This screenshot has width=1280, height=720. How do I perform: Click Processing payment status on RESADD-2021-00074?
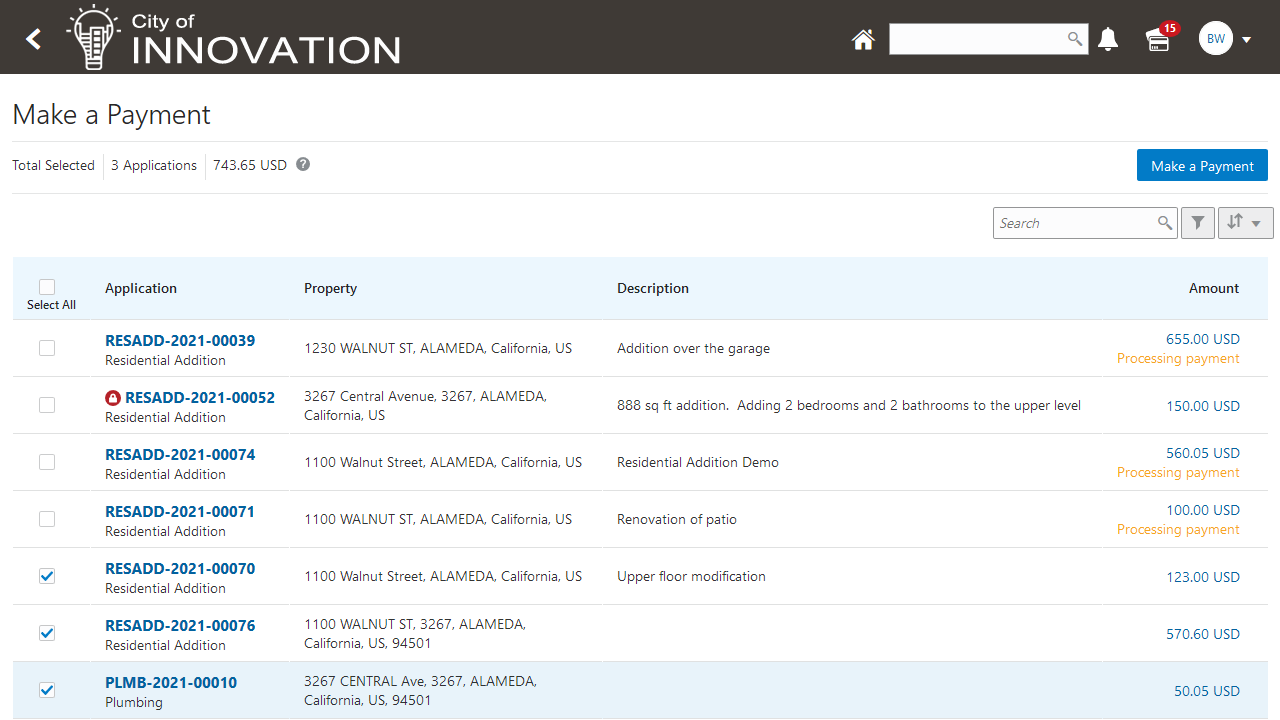[1177, 472]
